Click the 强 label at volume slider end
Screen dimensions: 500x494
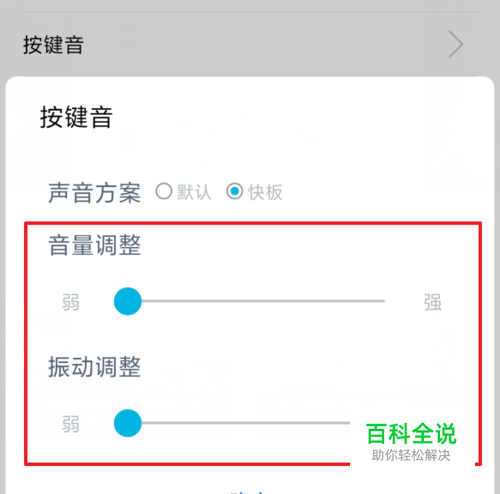coord(432,302)
